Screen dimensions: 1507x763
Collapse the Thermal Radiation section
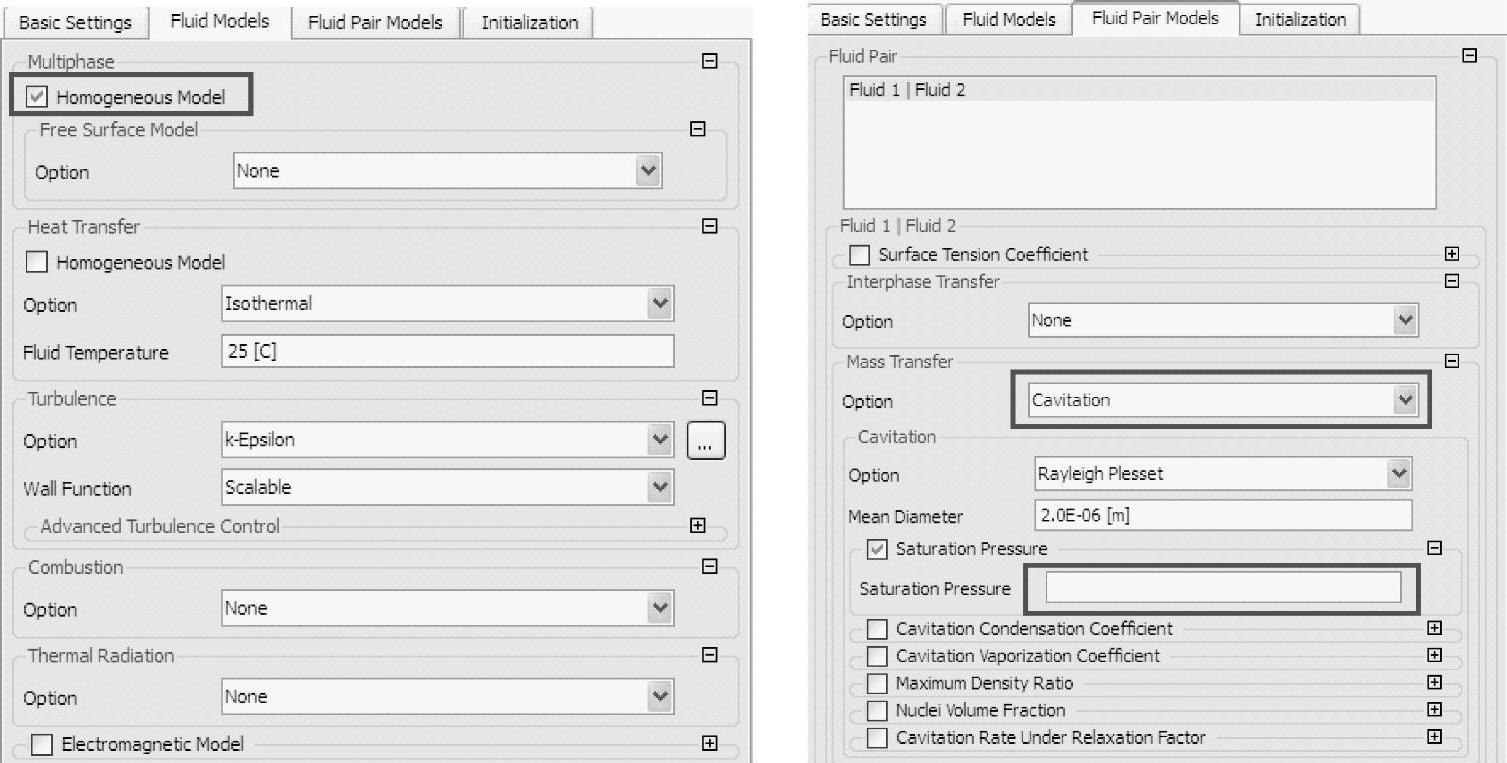710,656
